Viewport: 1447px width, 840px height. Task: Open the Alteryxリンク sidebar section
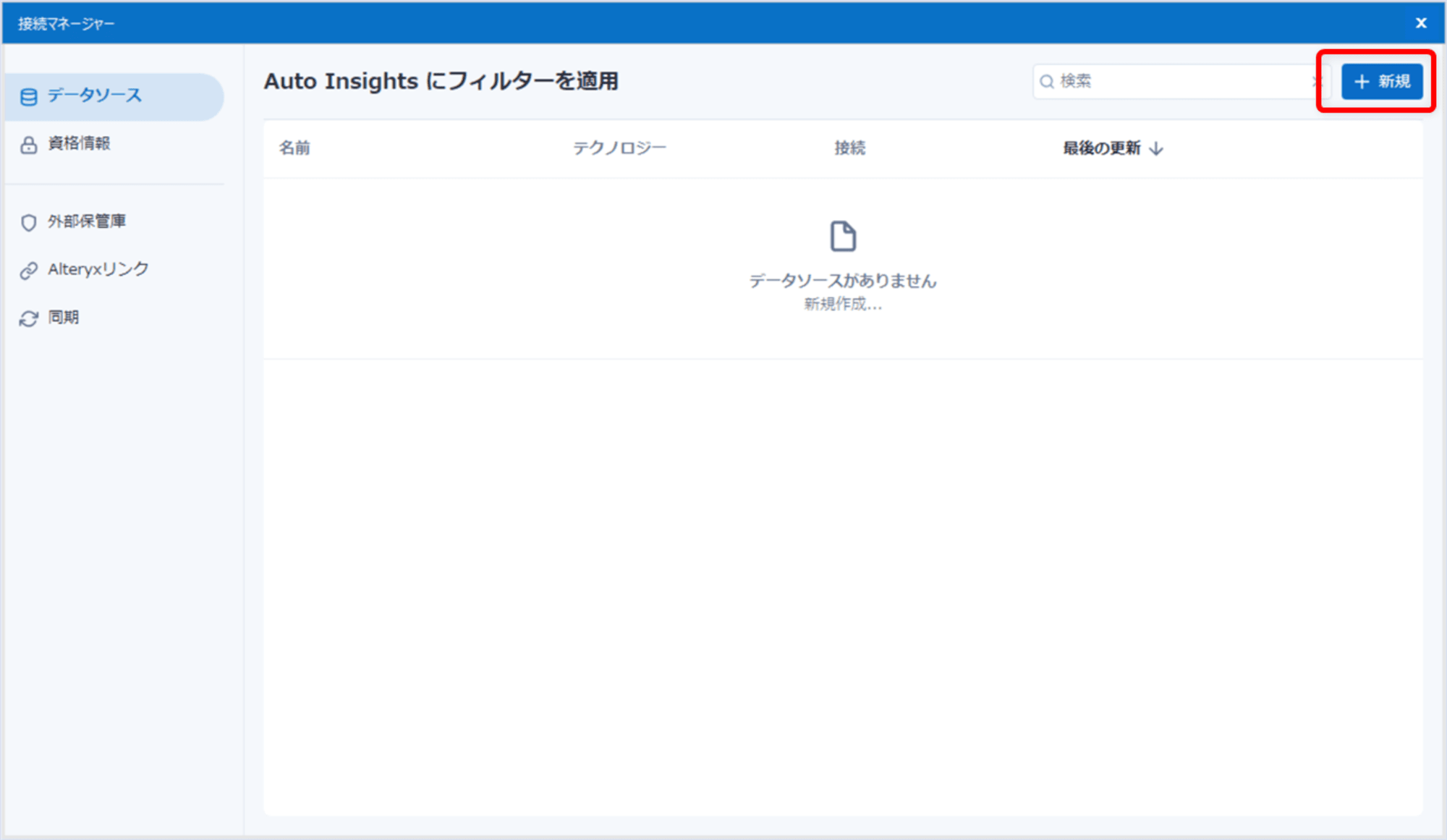98,269
